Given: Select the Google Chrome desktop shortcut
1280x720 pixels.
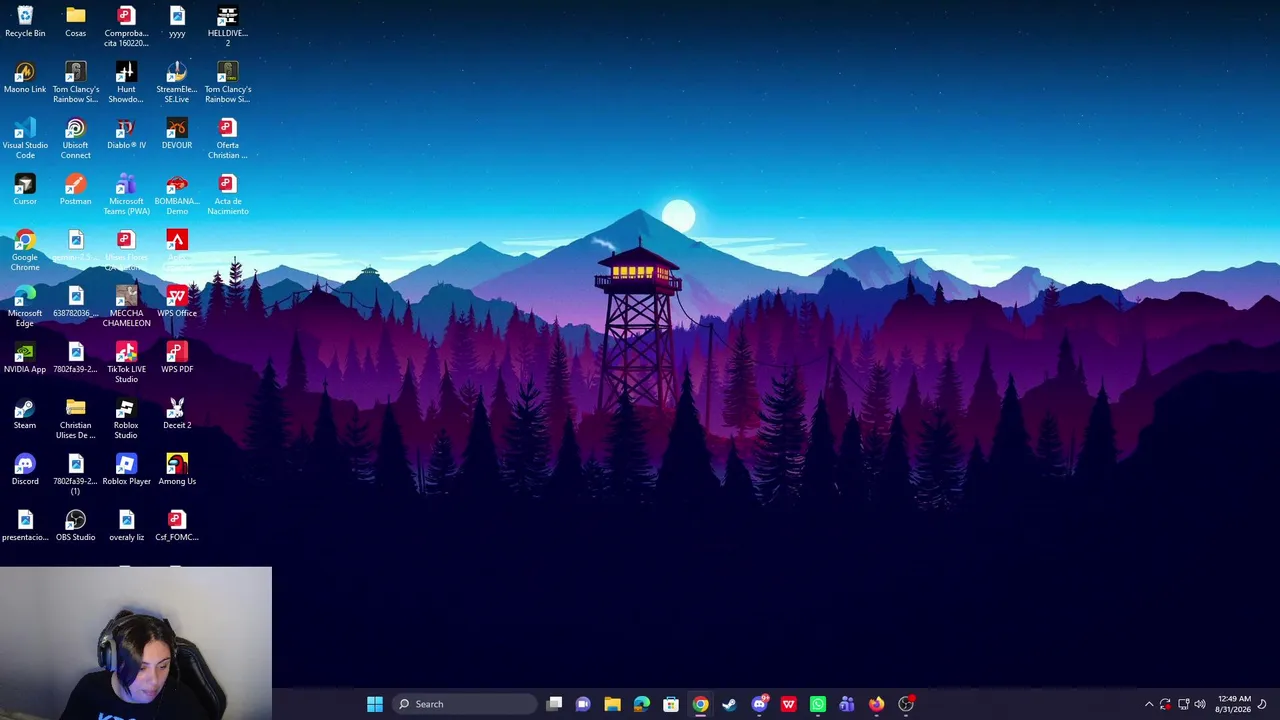Looking at the screenshot, I should coord(25,251).
